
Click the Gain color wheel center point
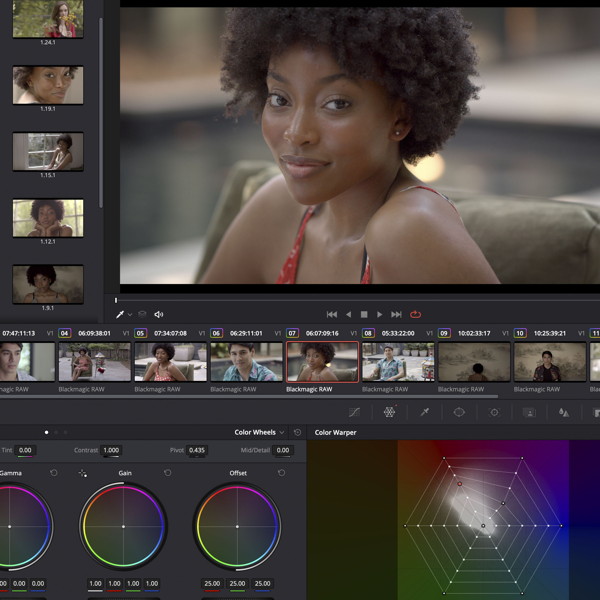123,527
